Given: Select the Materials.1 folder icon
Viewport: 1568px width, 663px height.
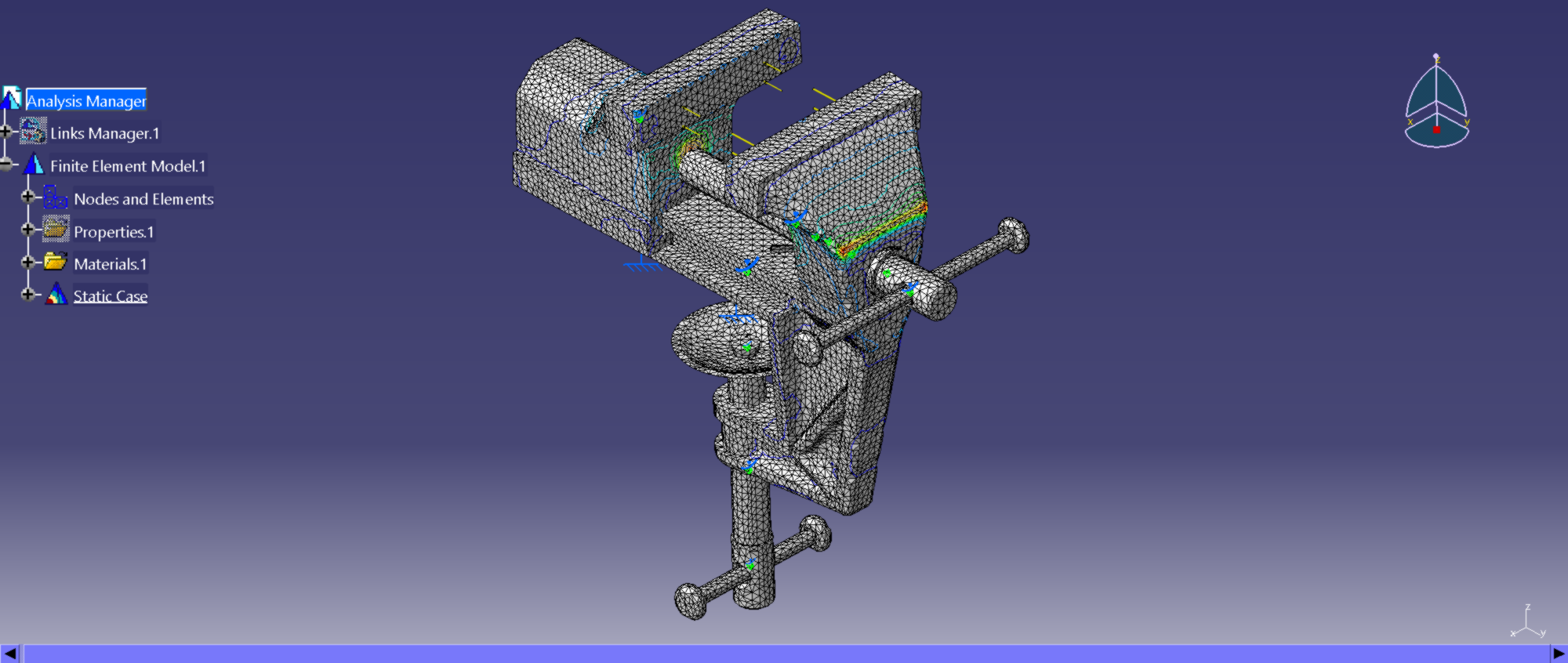Looking at the screenshot, I should pos(56,262).
